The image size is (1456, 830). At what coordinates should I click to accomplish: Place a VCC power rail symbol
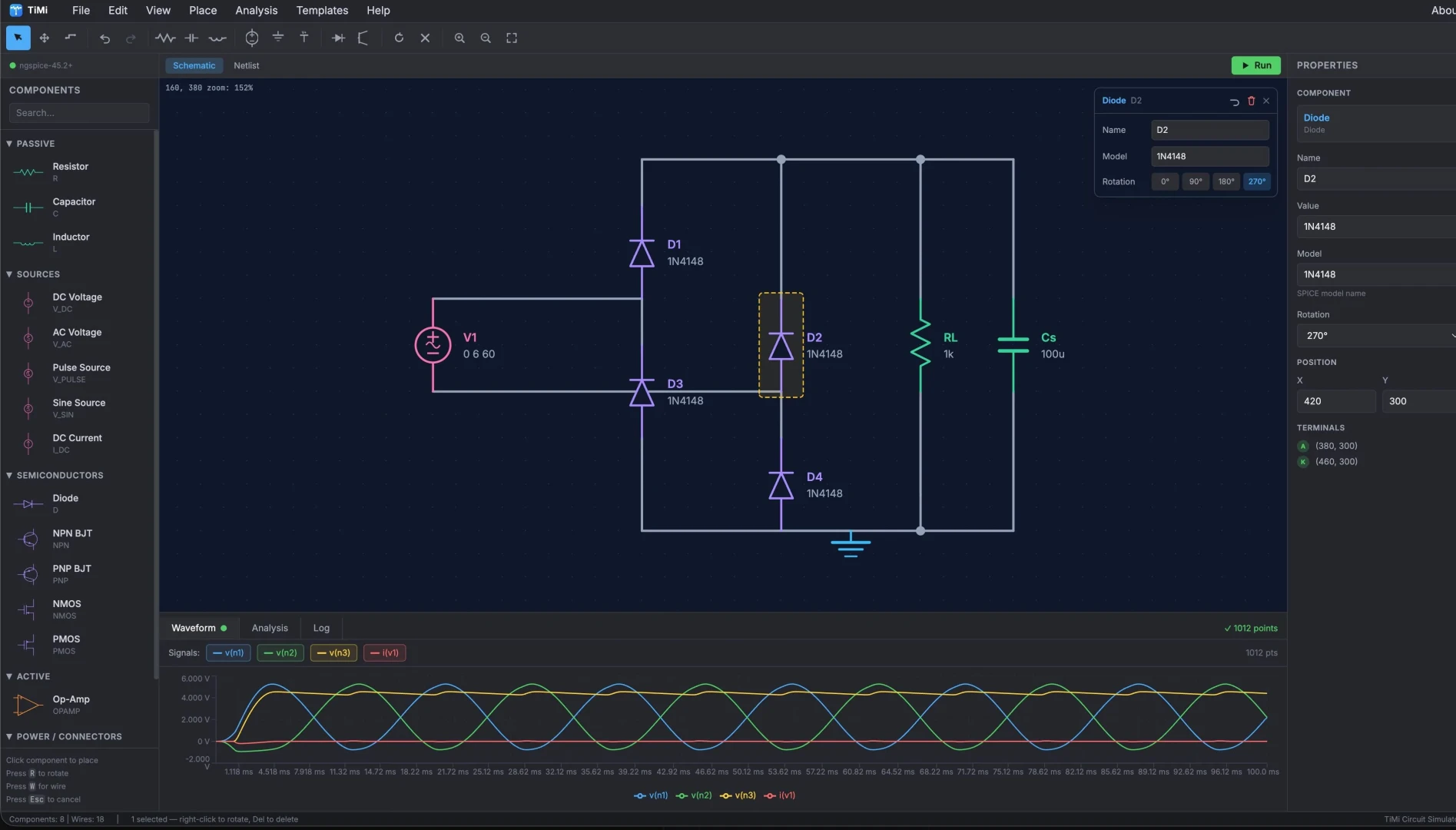(304, 38)
